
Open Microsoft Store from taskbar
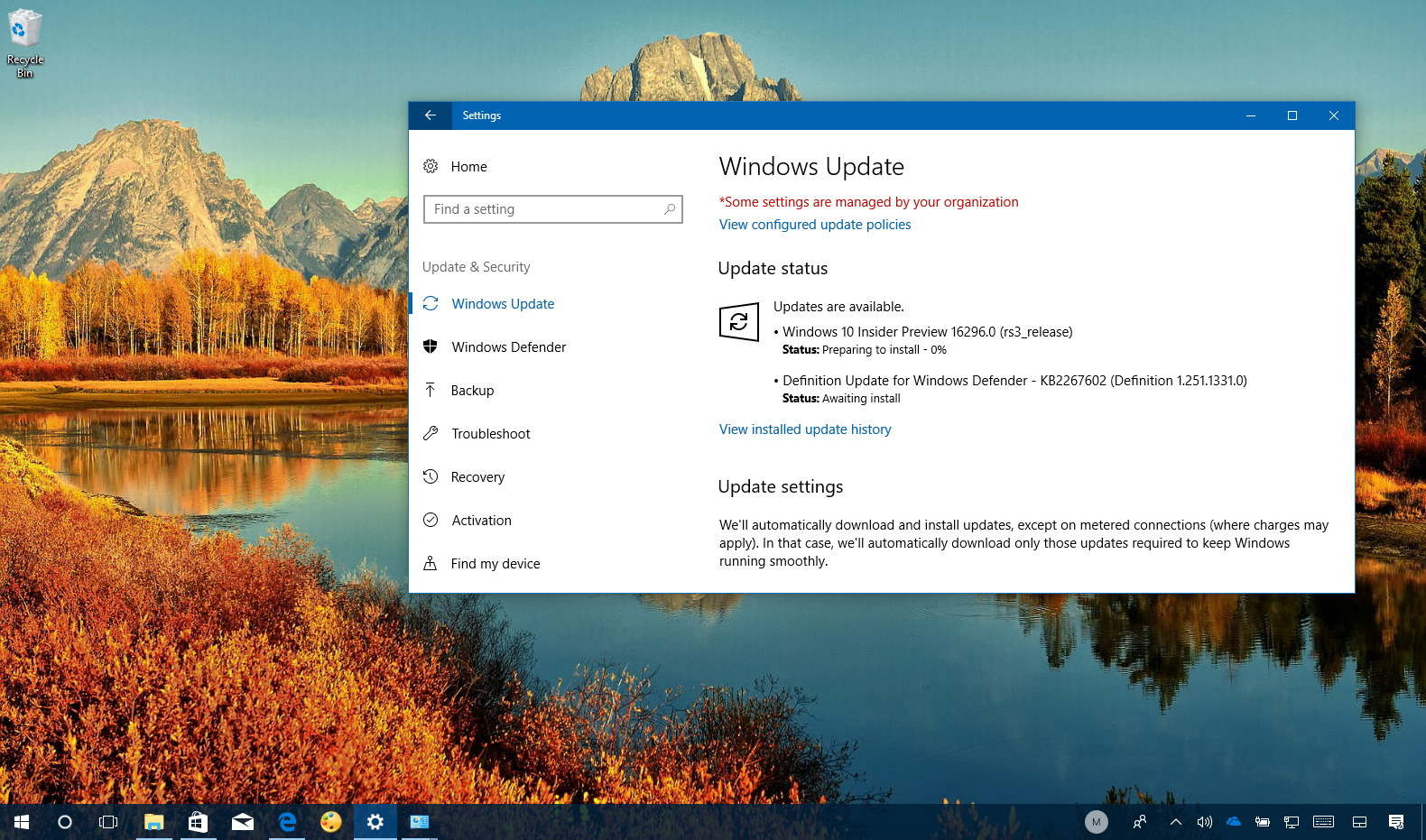tap(198, 822)
